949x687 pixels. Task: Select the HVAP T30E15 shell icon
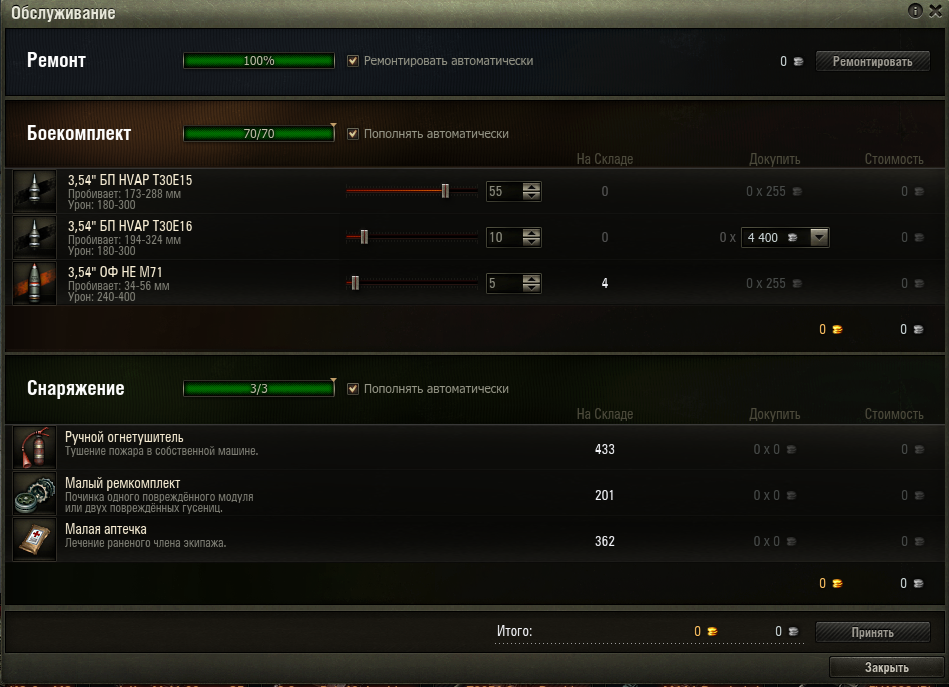[34, 191]
